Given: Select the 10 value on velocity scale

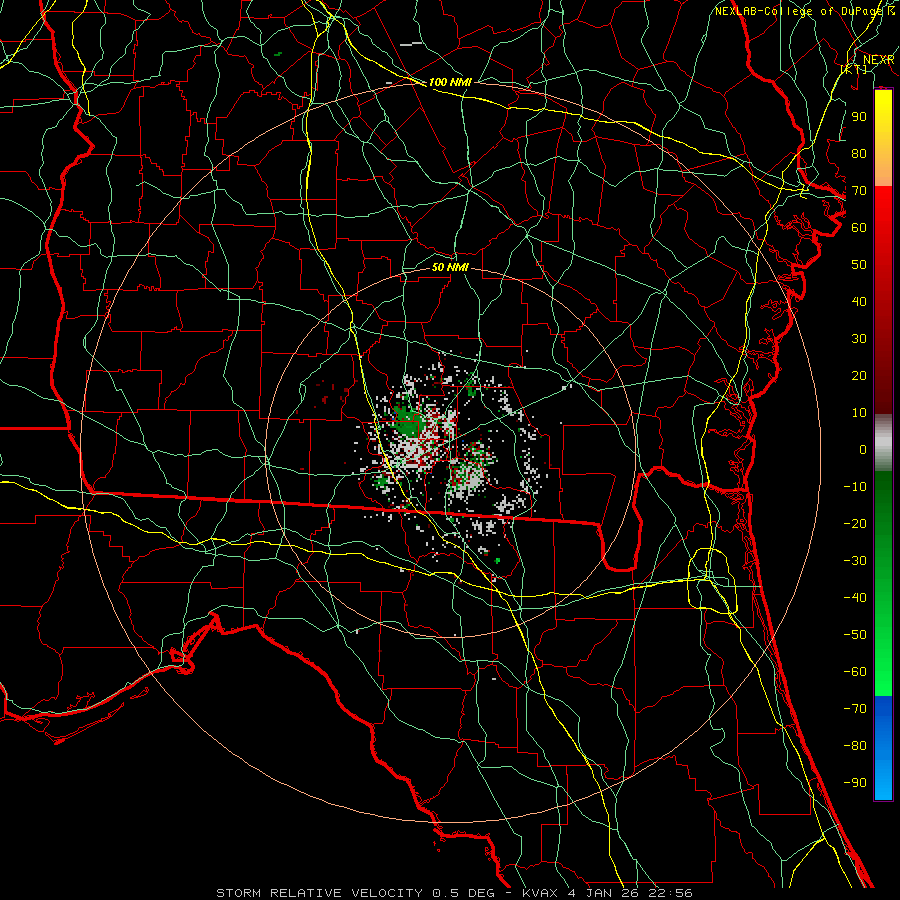Looking at the screenshot, I should (x=859, y=413).
